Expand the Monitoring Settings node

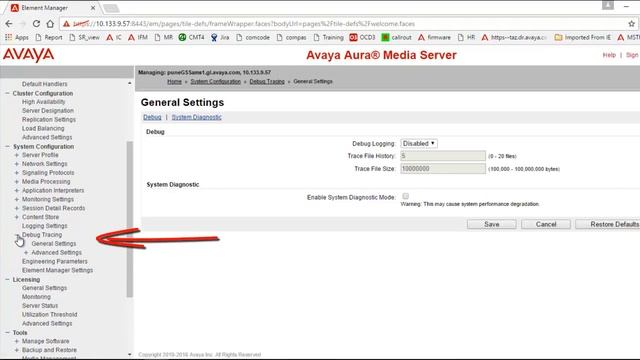point(17,200)
